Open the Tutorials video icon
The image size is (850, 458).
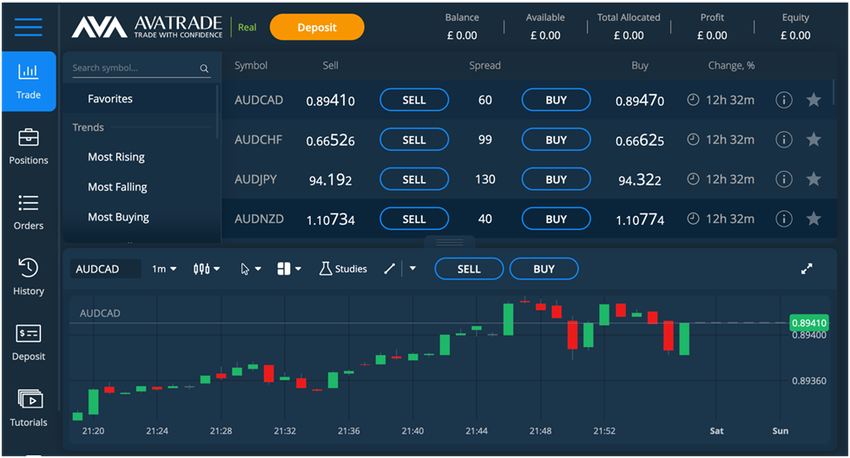[x=30, y=399]
